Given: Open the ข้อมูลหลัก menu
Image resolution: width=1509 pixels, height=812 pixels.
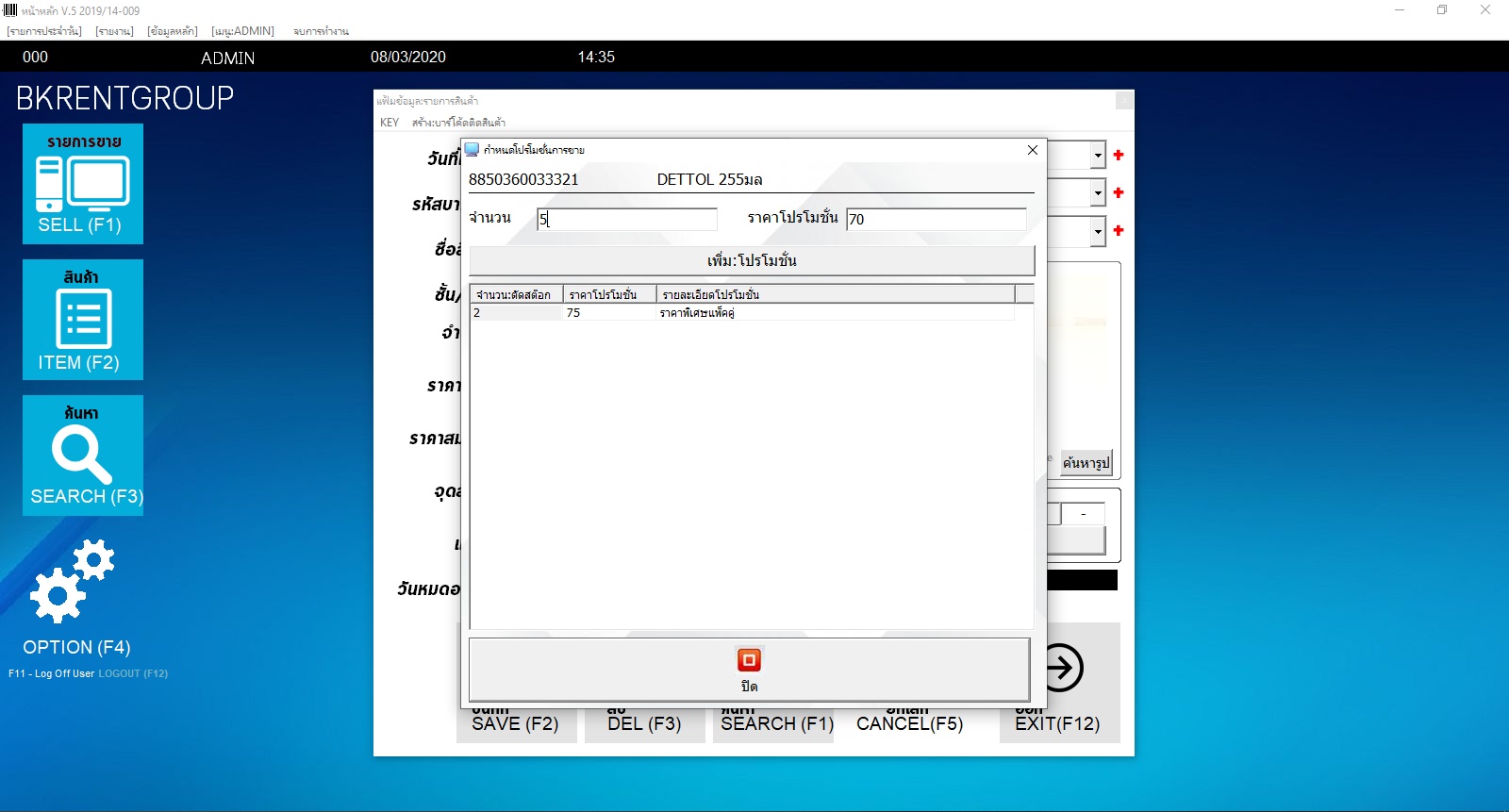Looking at the screenshot, I should point(173,31).
